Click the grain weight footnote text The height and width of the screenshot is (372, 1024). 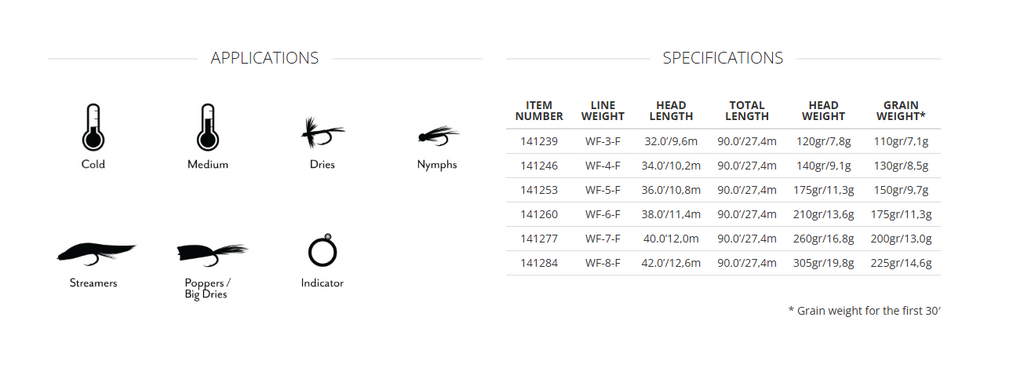tap(865, 311)
